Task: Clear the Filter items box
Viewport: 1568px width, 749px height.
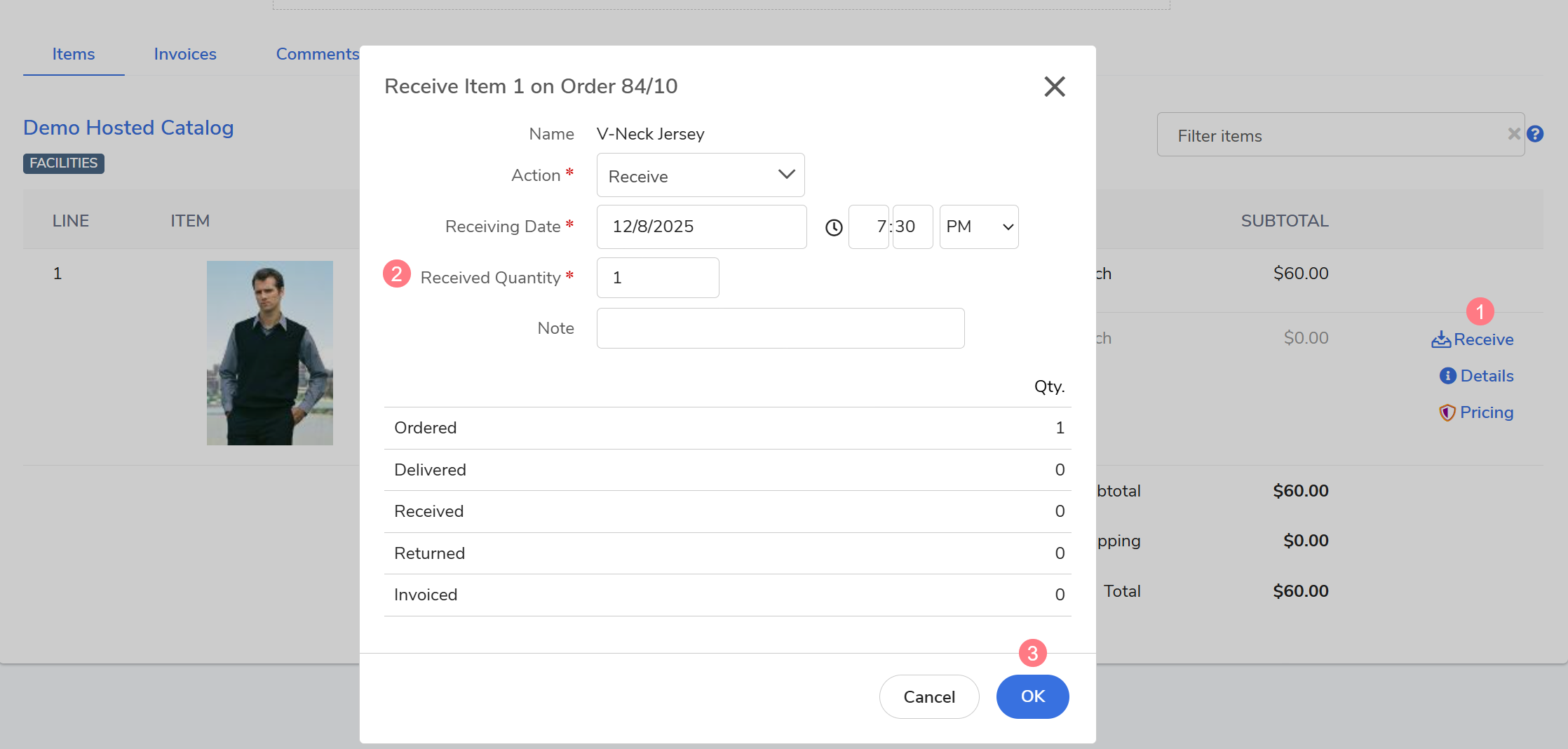Action: coord(1514,134)
